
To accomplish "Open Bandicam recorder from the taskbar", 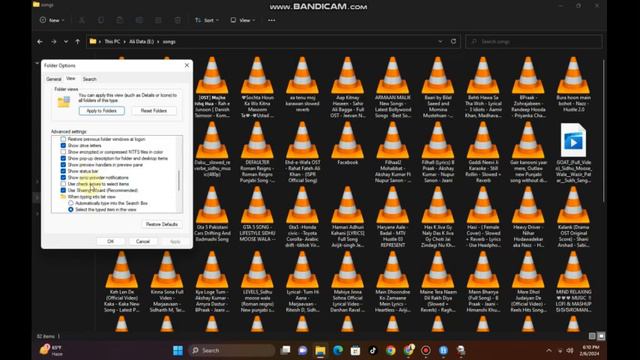I will pos(426,350).
